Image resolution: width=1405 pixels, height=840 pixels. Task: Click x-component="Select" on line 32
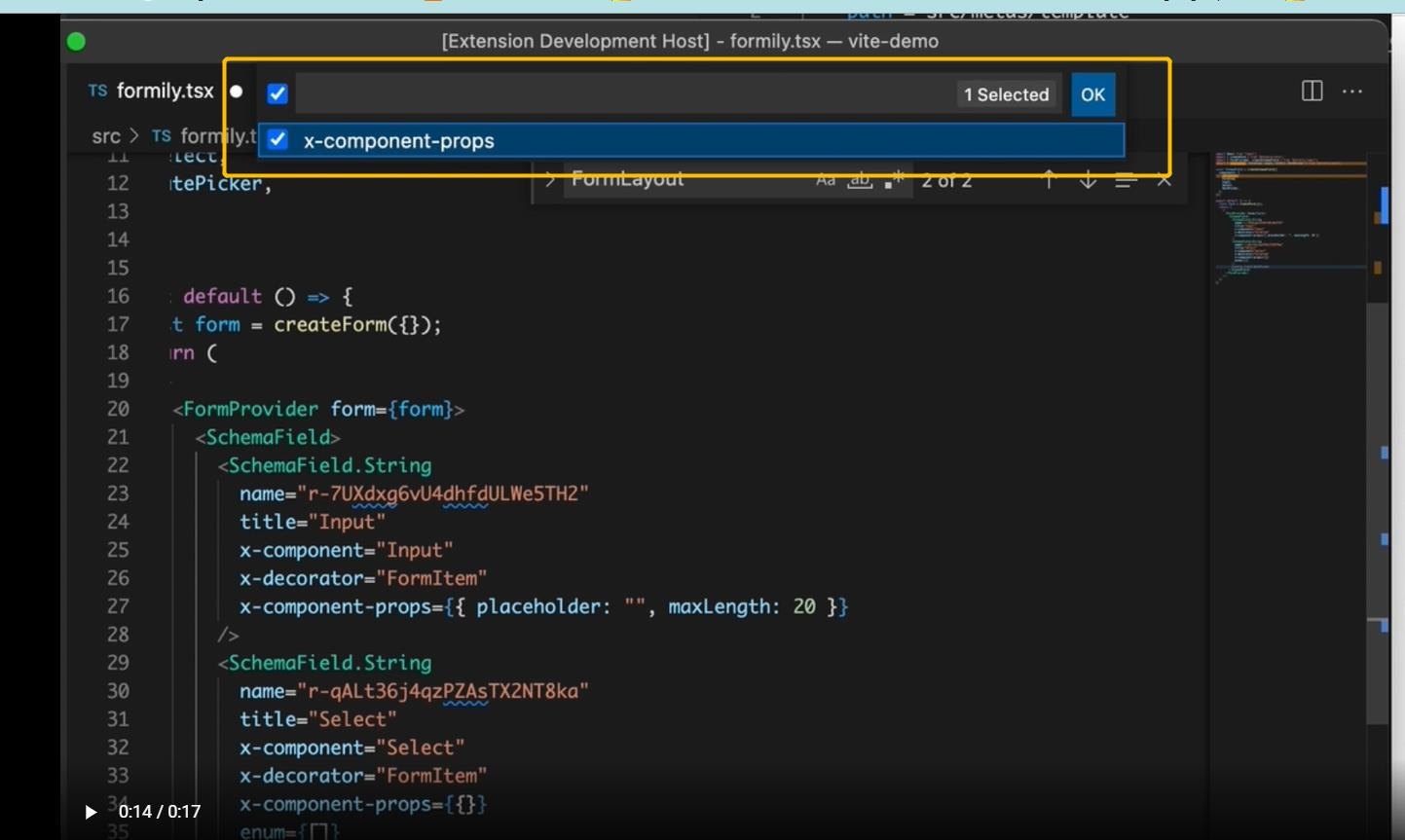352,748
